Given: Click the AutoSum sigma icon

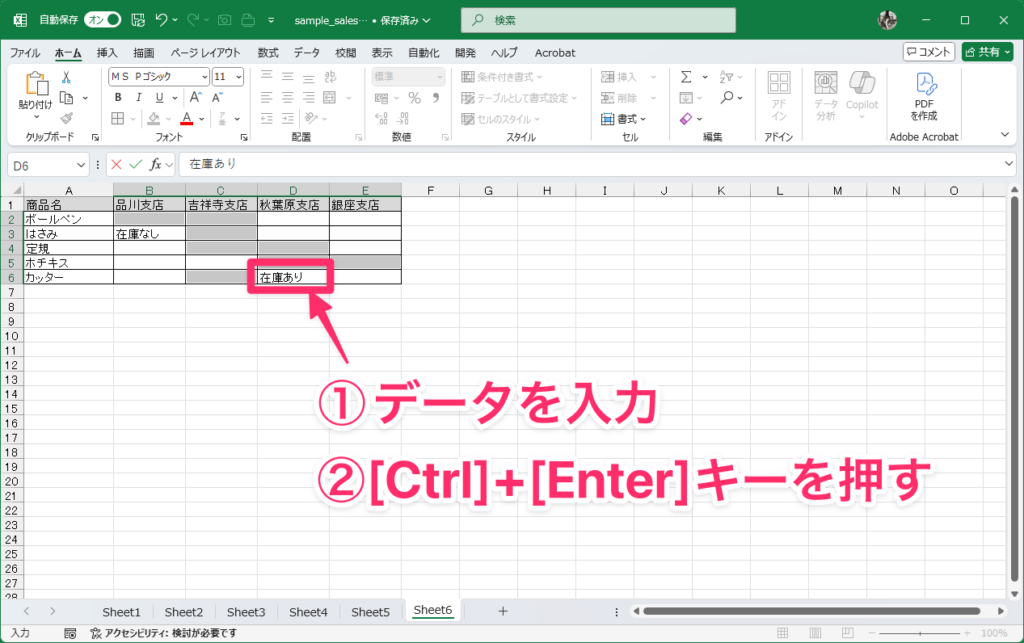Looking at the screenshot, I should point(686,77).
